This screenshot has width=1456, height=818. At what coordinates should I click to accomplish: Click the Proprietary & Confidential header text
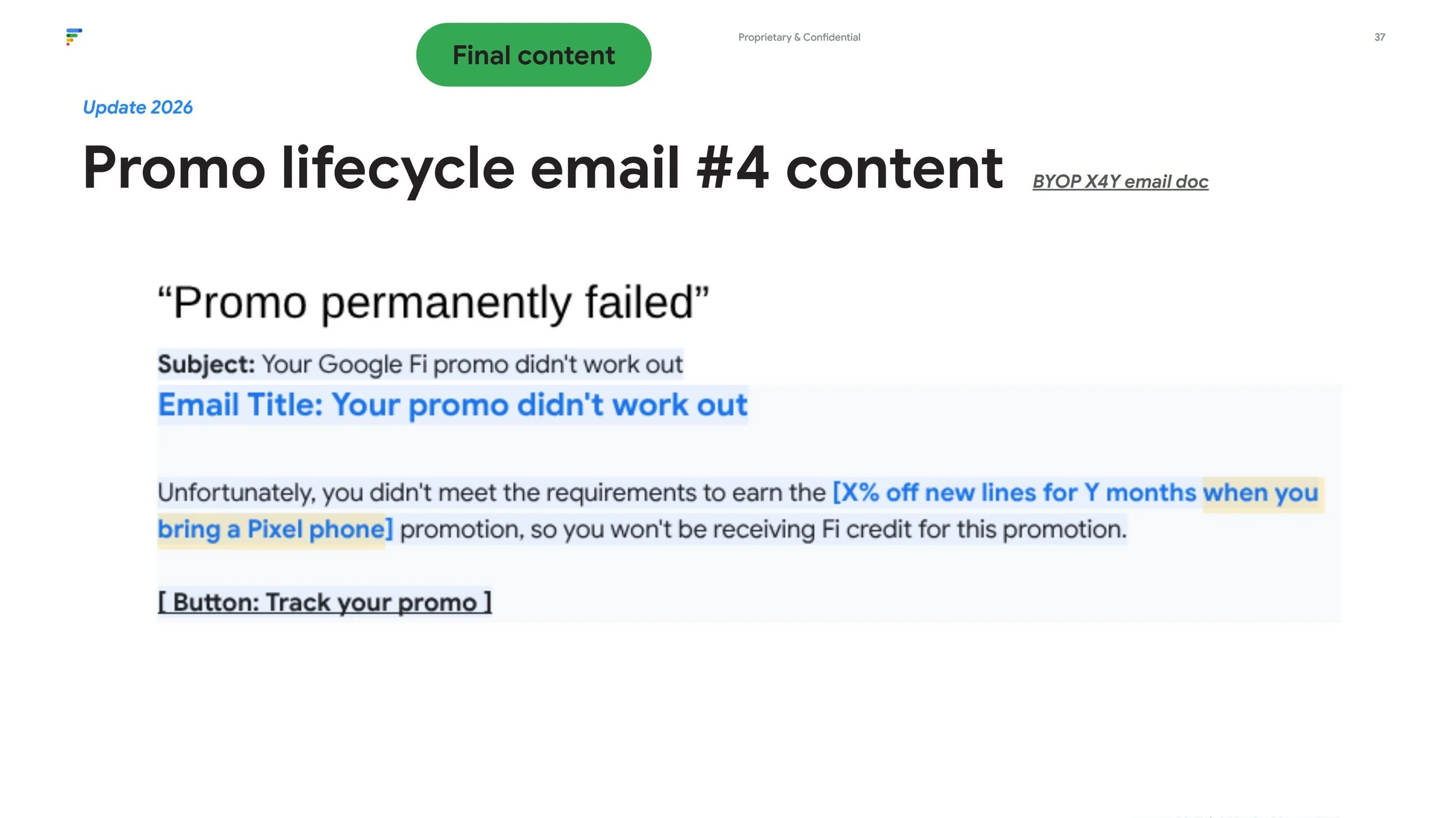click(x=799, y=37)
